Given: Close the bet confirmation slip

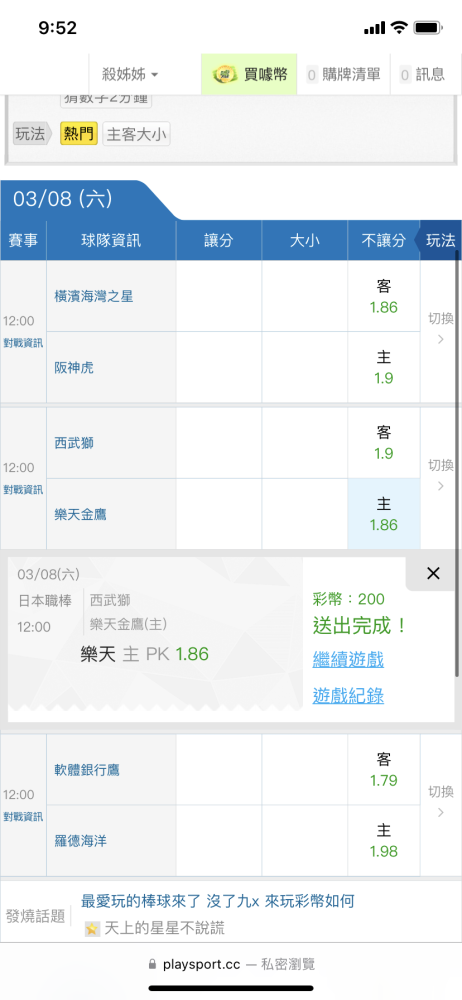Looking at the screenshot, I should point(433,573).
